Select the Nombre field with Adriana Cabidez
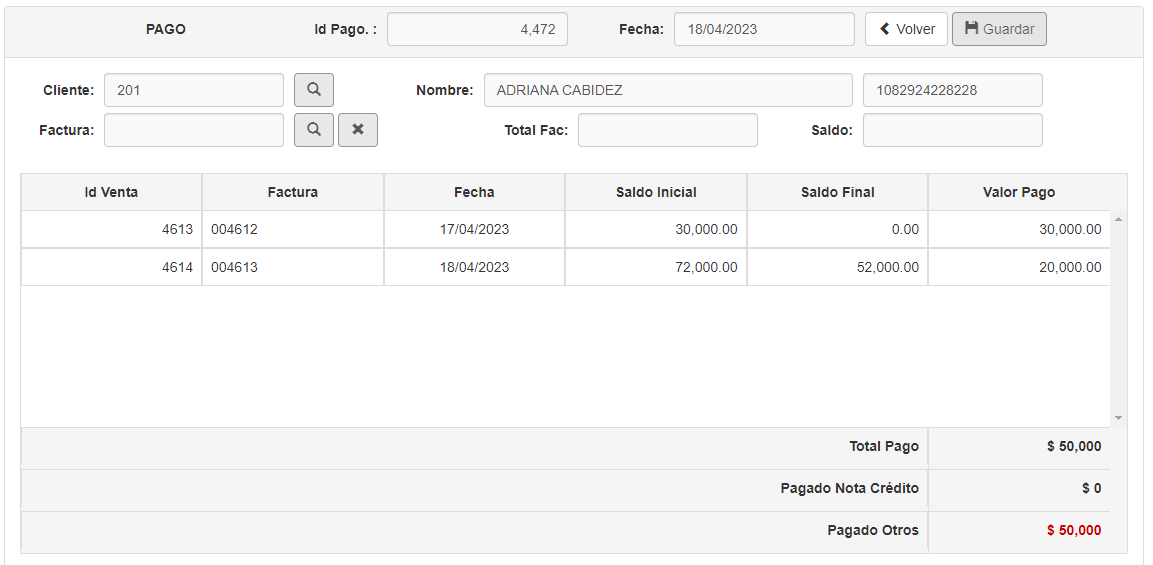This screenshot has width=1153, height=565. pos(667,90)
